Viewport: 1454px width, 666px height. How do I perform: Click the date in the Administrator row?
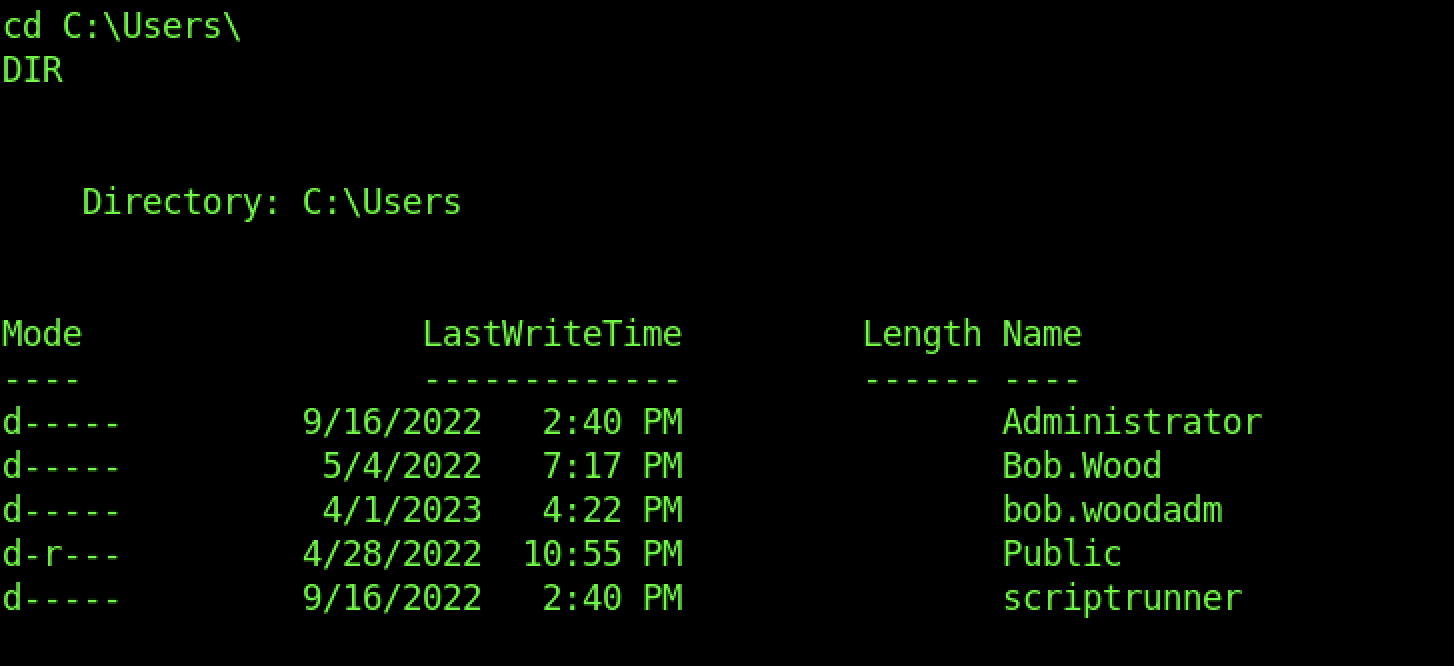click(391, 422)
